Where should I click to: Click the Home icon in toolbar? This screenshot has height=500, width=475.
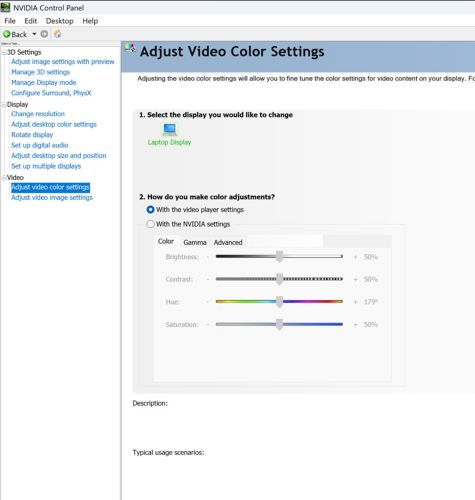coord(57,34)
